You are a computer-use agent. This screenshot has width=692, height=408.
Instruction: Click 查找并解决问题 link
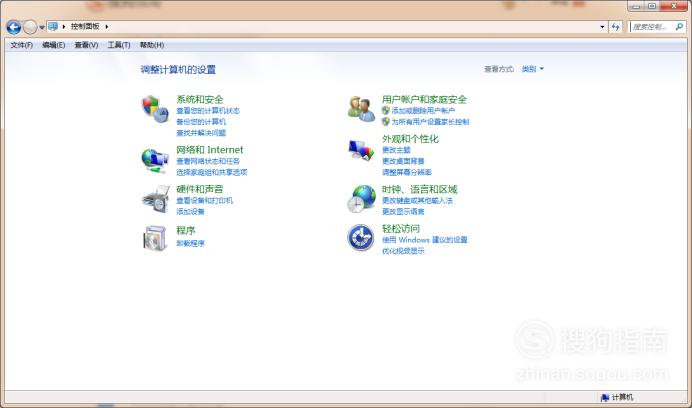201,132
